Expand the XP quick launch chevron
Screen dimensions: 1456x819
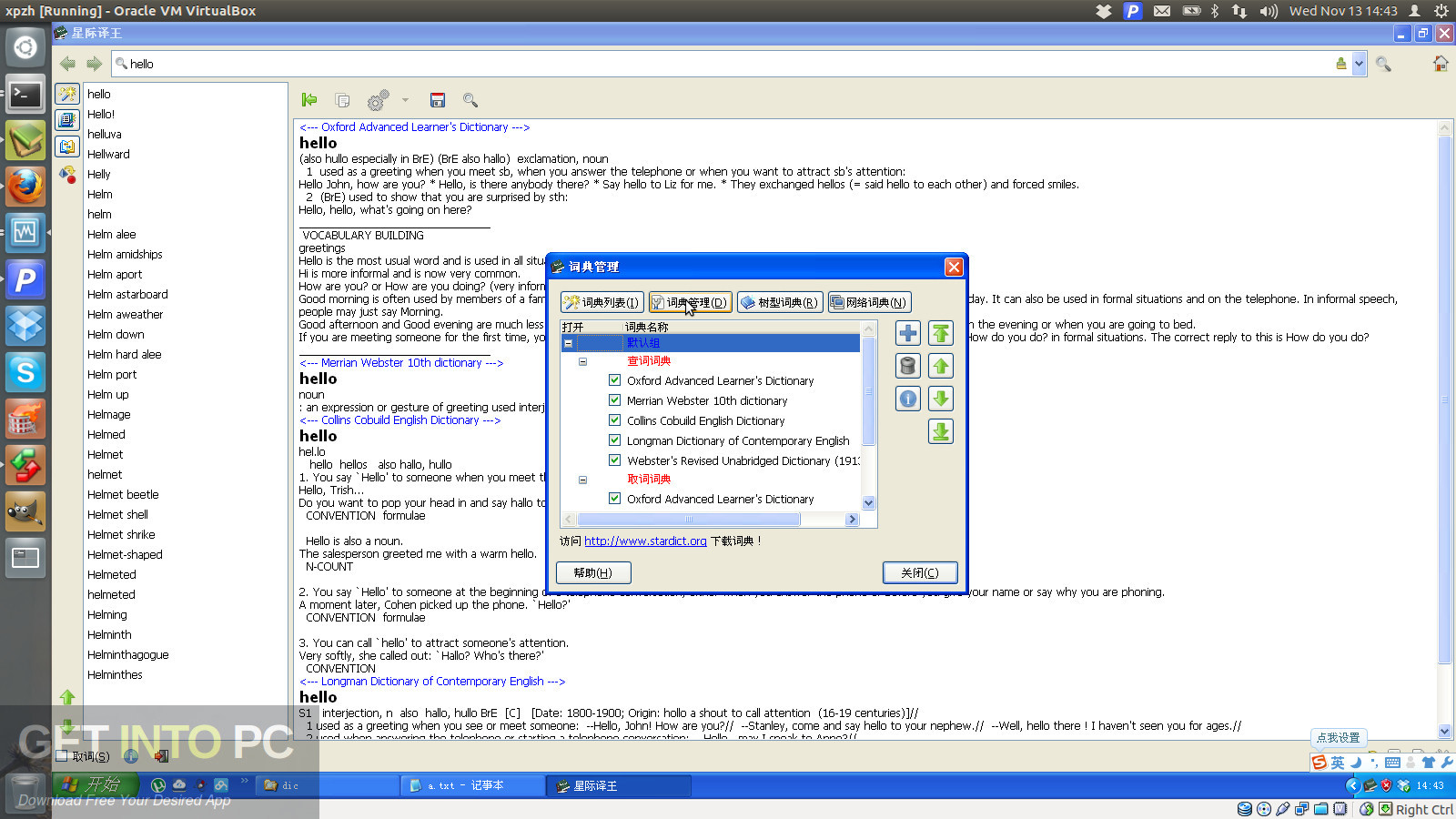coord(244,781)
